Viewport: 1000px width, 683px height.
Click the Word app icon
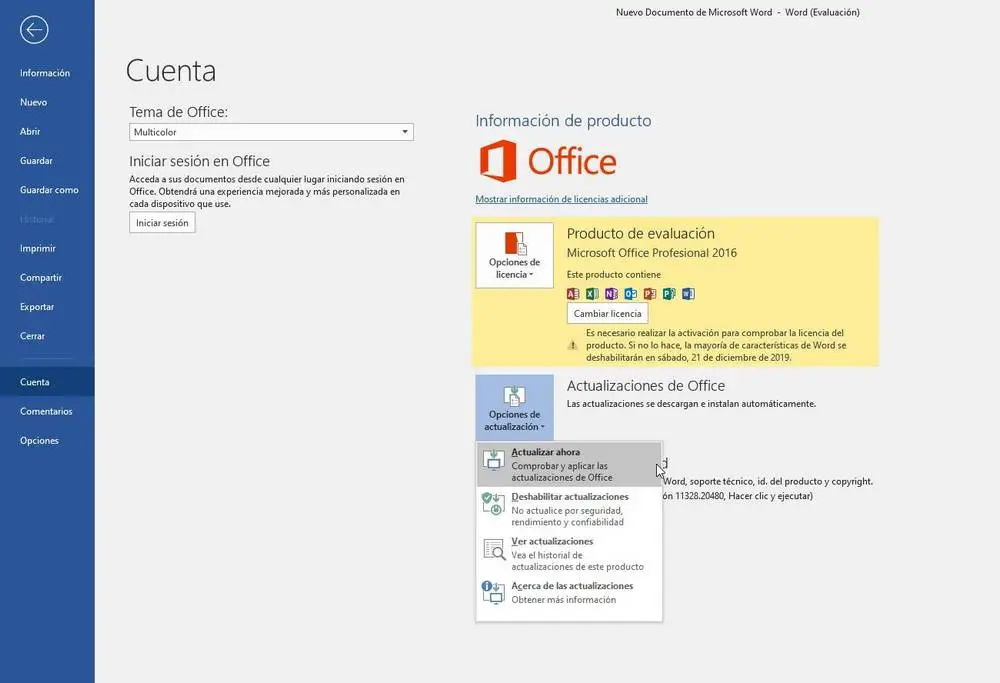coord(688,293)
